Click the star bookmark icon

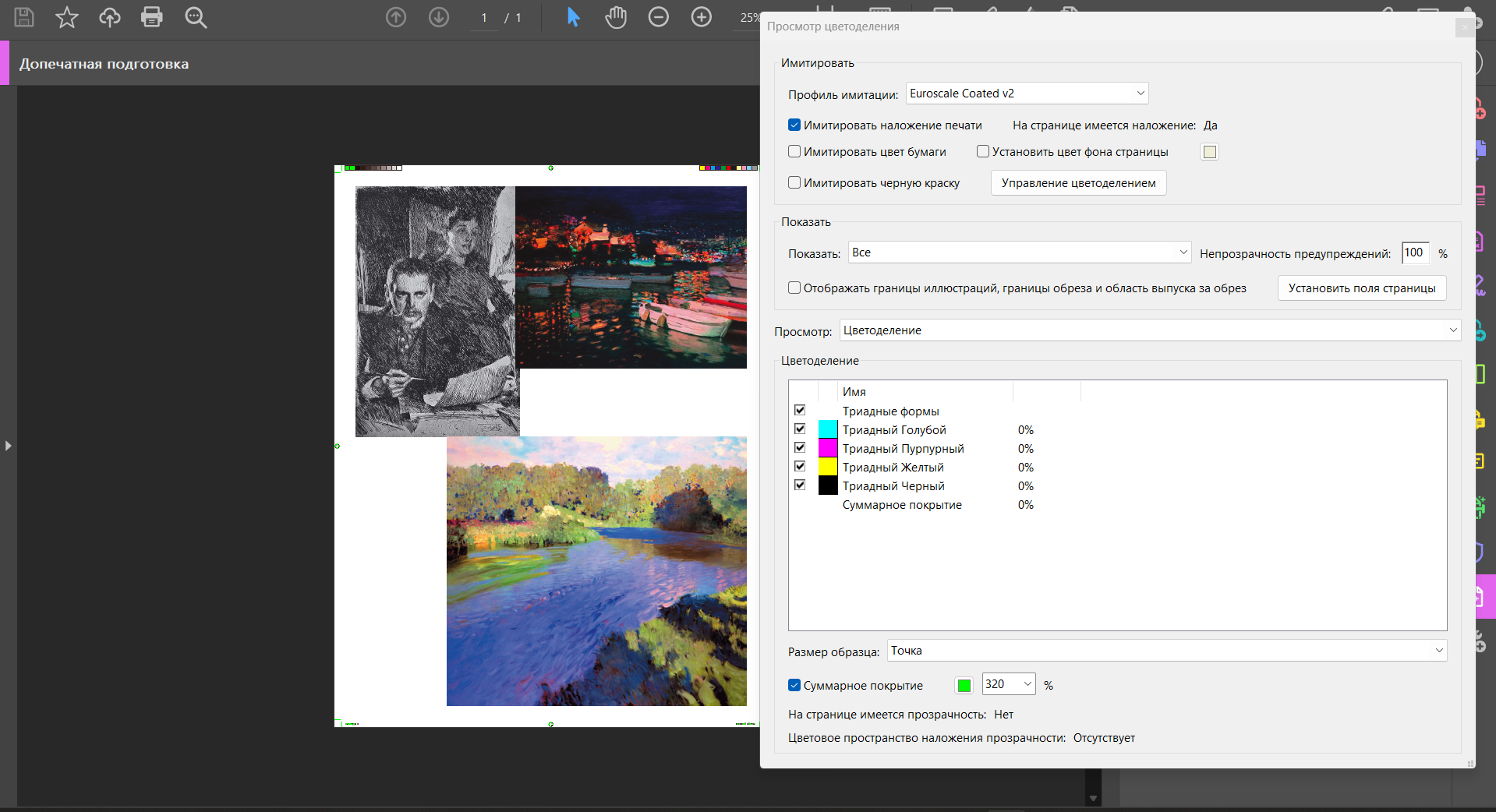(x=67, y=17)
